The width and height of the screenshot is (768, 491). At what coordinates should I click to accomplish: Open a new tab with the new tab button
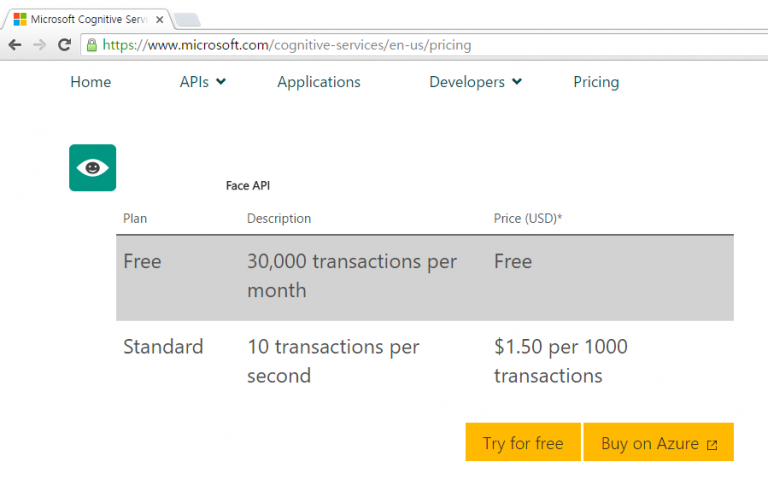(x=187, y=19)
